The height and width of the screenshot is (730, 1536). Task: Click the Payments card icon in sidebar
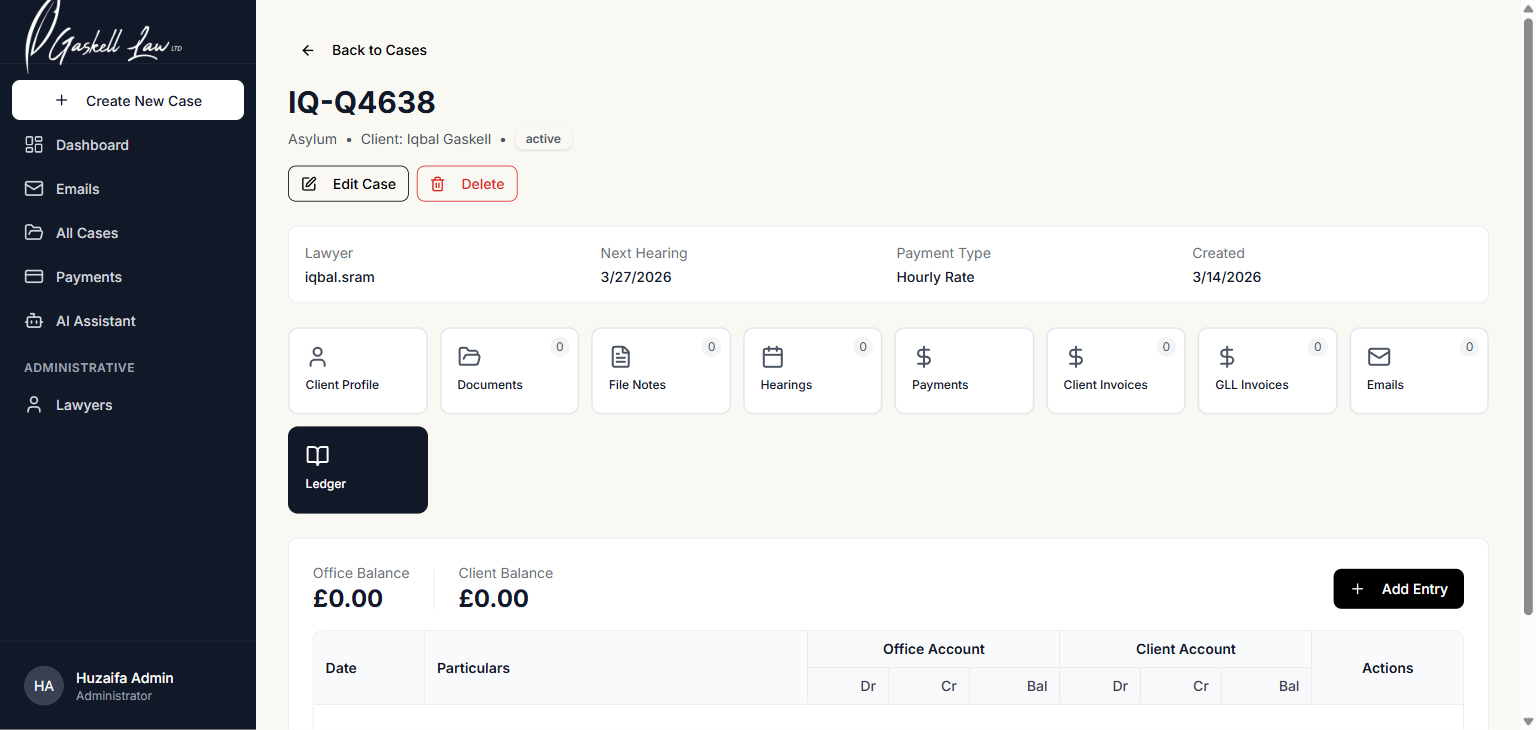coord(34,277)
